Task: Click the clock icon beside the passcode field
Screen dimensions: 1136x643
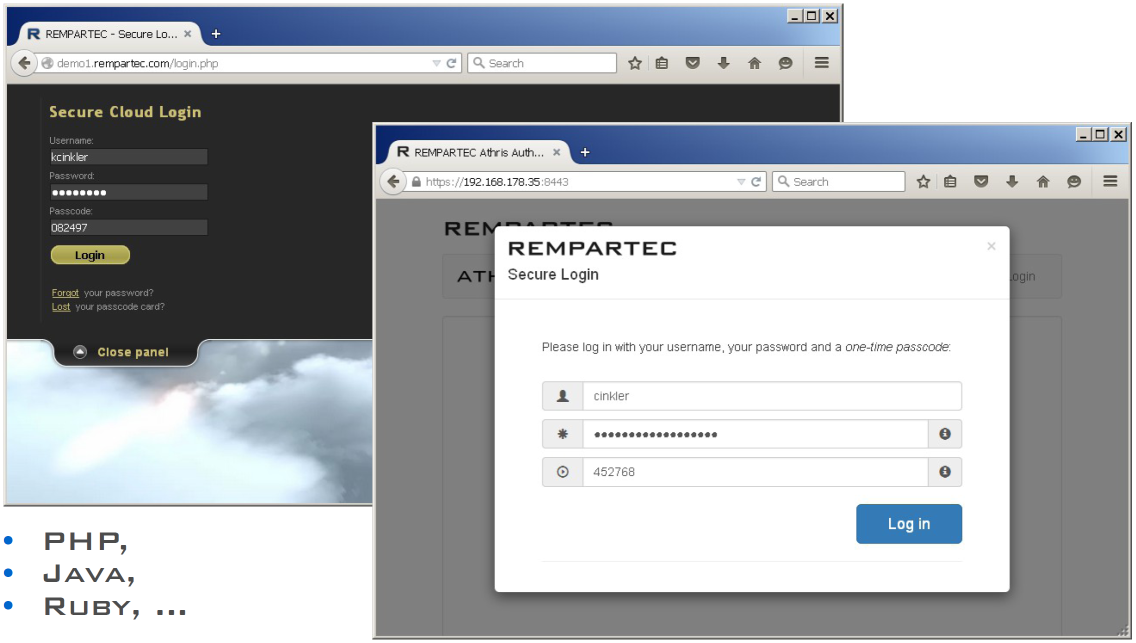Action: 562,471
